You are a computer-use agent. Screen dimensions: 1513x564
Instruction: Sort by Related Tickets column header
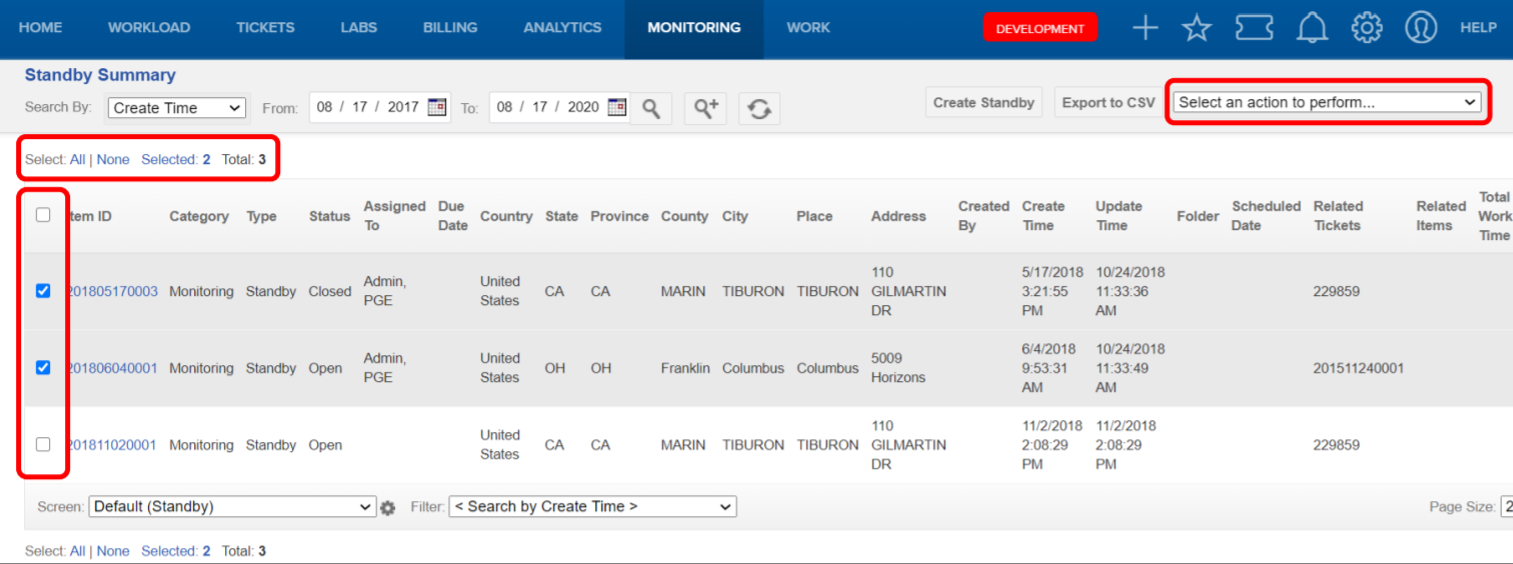click(x=1338, y=216)
